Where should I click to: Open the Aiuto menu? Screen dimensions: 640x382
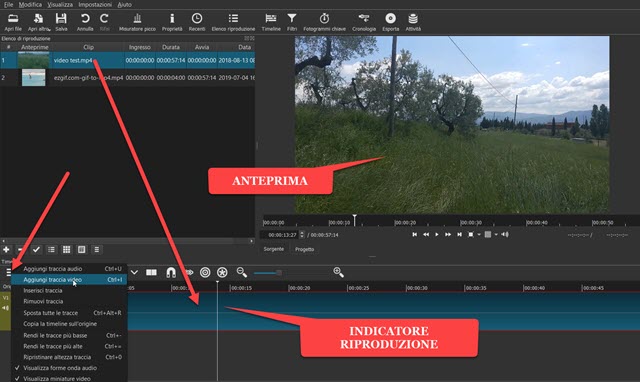click(x=124, y=4)
